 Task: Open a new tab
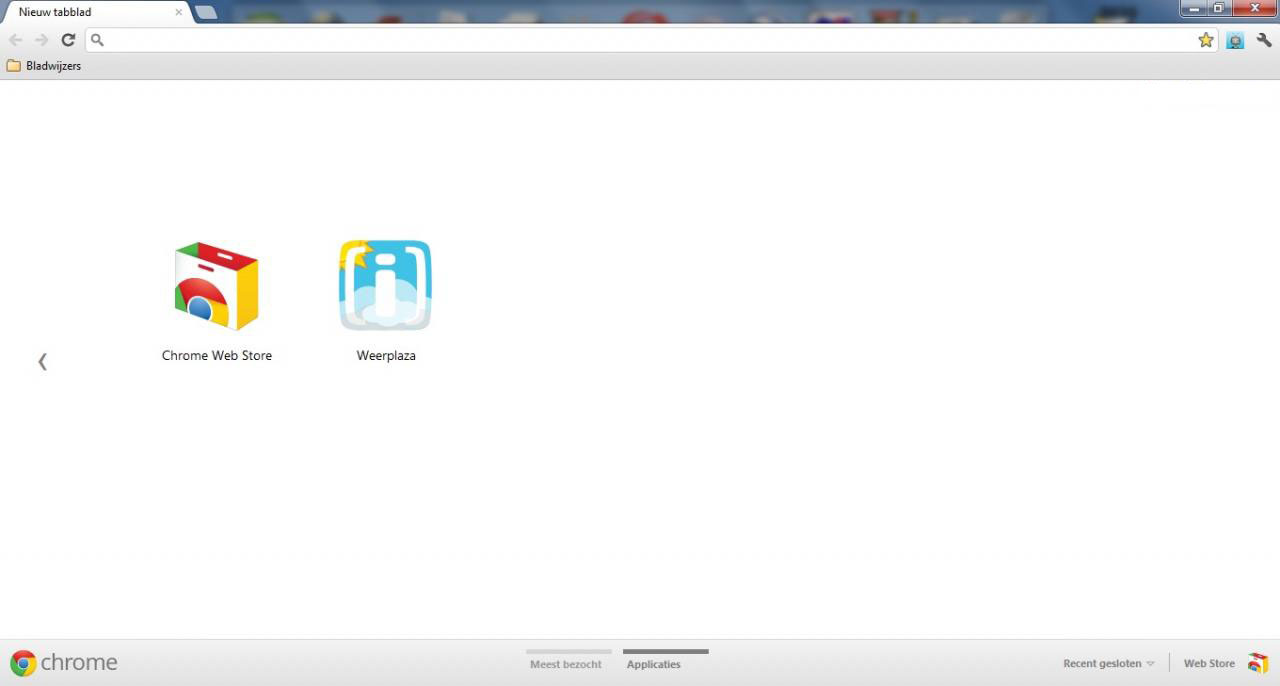(x=206, y=12)
